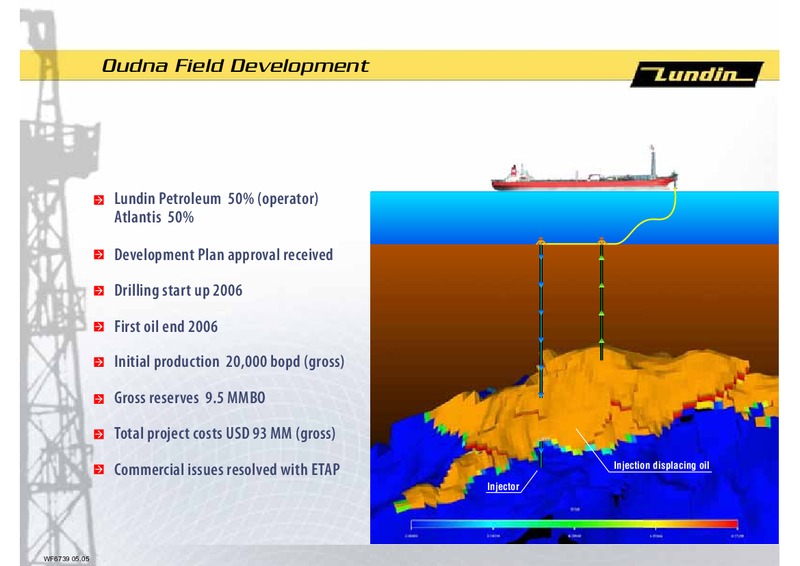The image size is (800, 566).
Task: Click the red arrow bullet beside Gross reserves
Action: point(99,399)
